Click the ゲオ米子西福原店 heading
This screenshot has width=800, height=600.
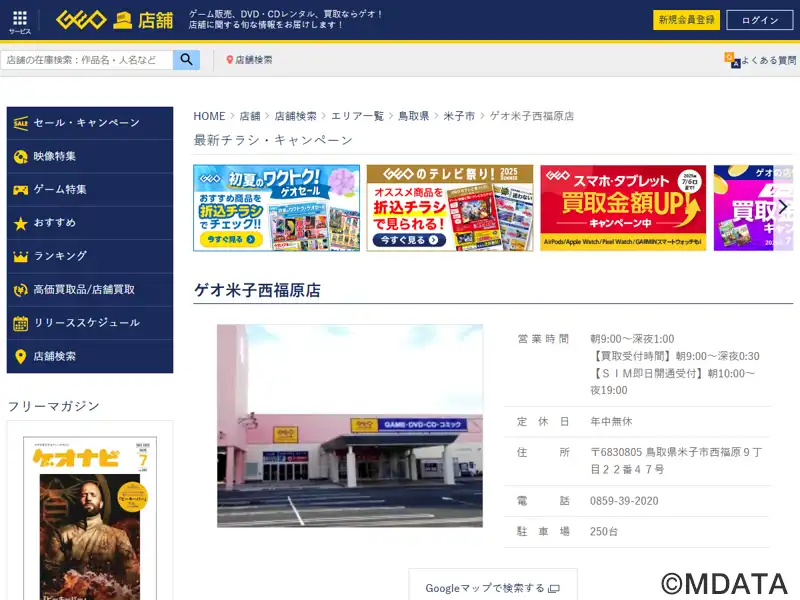pyautogui.click(x=257, y=290)
